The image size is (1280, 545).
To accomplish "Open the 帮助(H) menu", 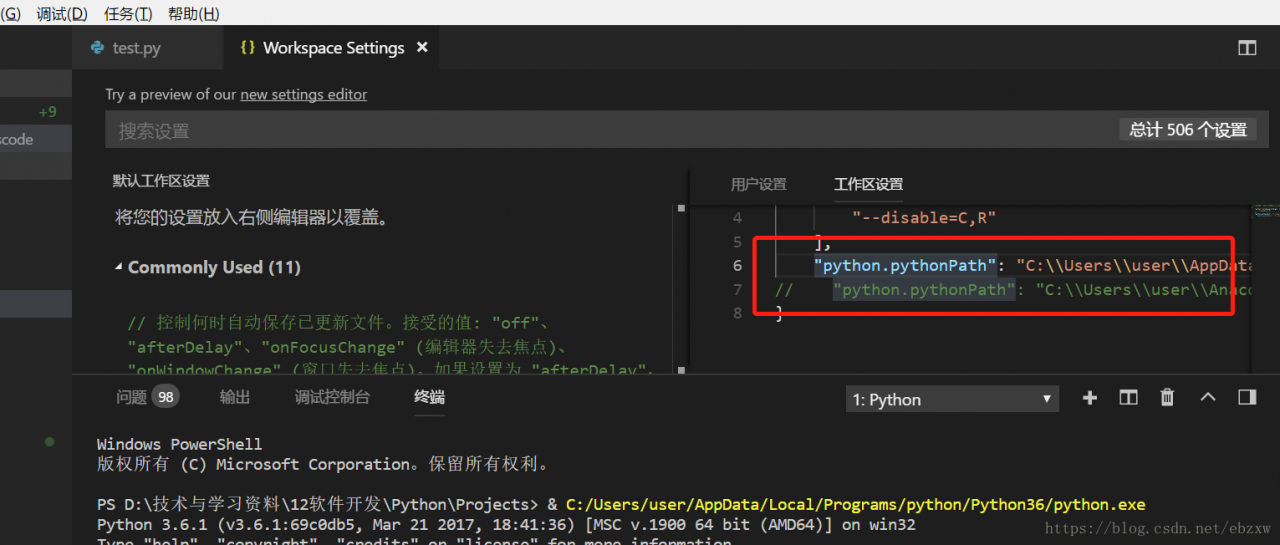I will [193, 14].
